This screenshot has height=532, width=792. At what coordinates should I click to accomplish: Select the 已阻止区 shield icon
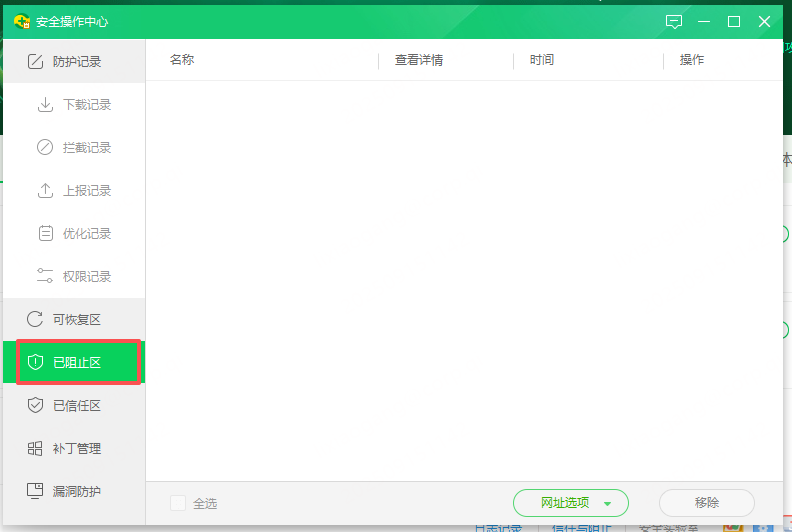35,362
